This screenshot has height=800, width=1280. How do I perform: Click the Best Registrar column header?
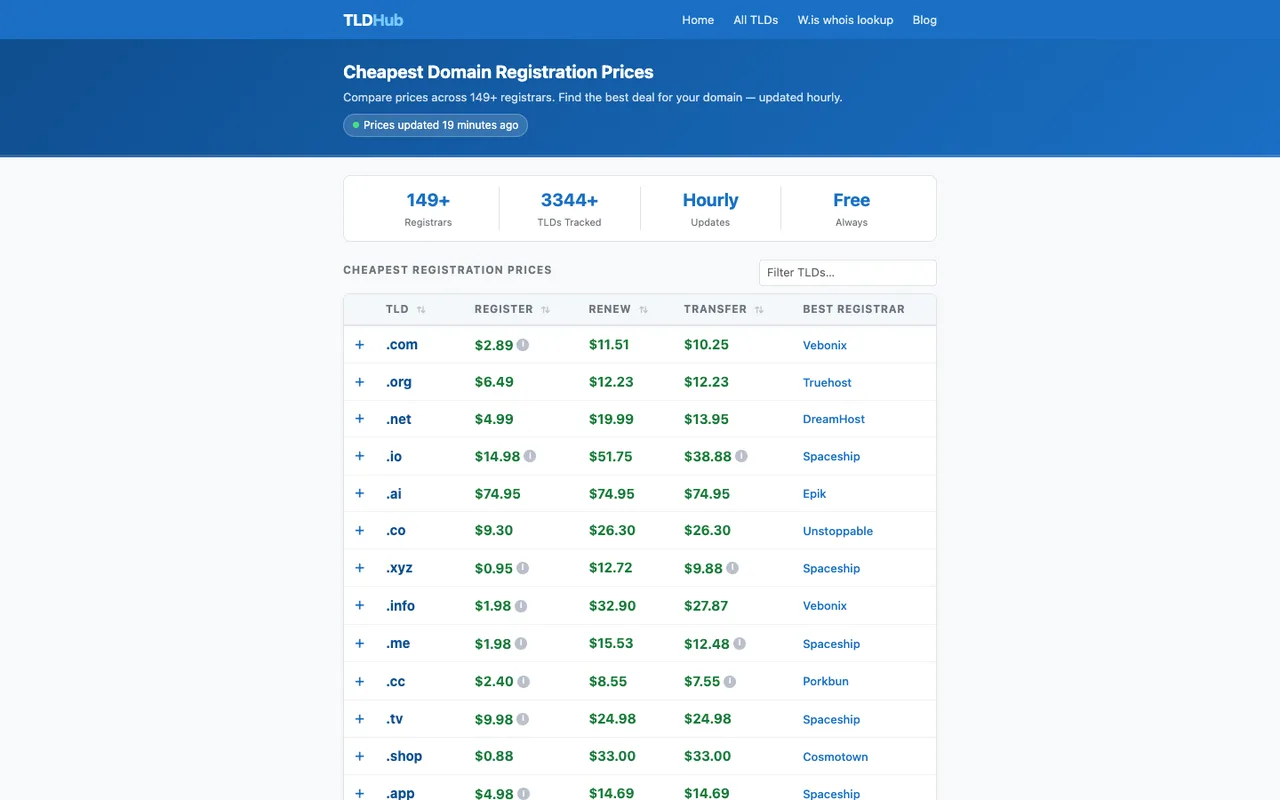click(x=854, y=310)
